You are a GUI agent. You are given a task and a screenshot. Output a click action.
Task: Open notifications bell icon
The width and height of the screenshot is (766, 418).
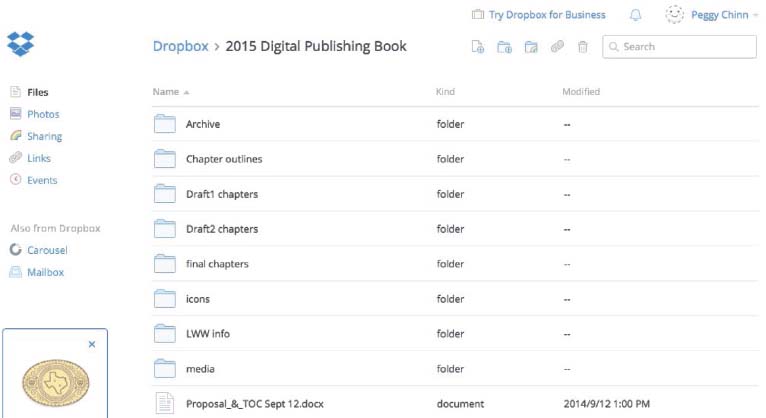click(x=635, y=15)
